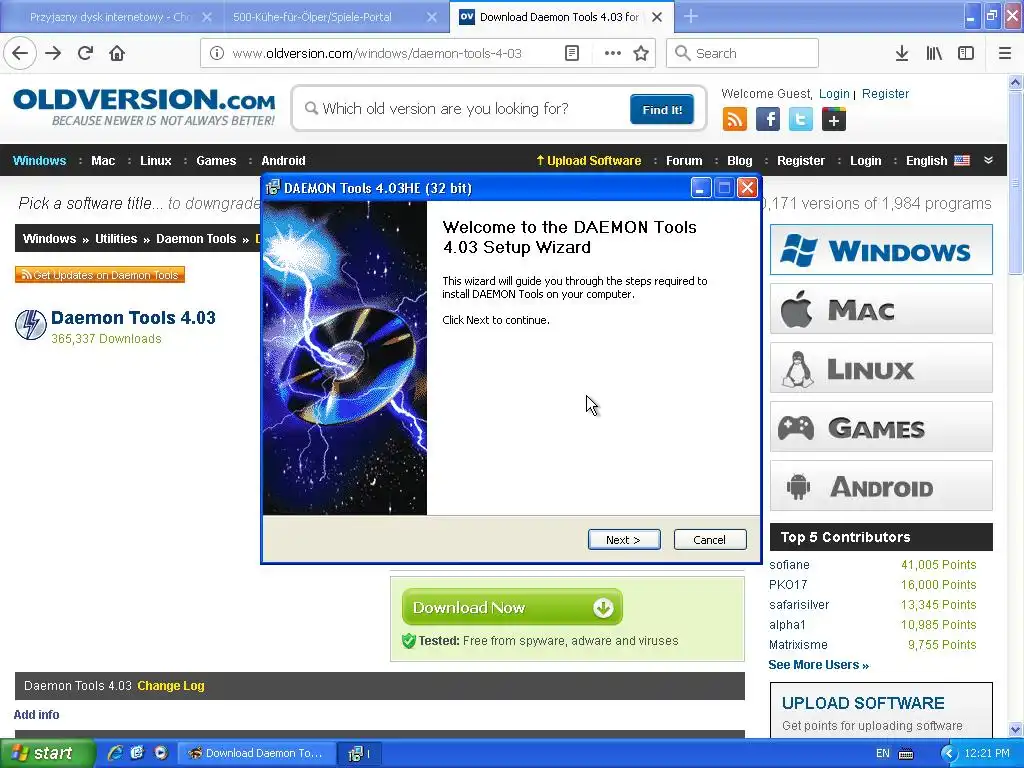Open page actions three-dot menu
This screenshot has width=1024, height=768.
pyautogui.click(x=613, y=54)
